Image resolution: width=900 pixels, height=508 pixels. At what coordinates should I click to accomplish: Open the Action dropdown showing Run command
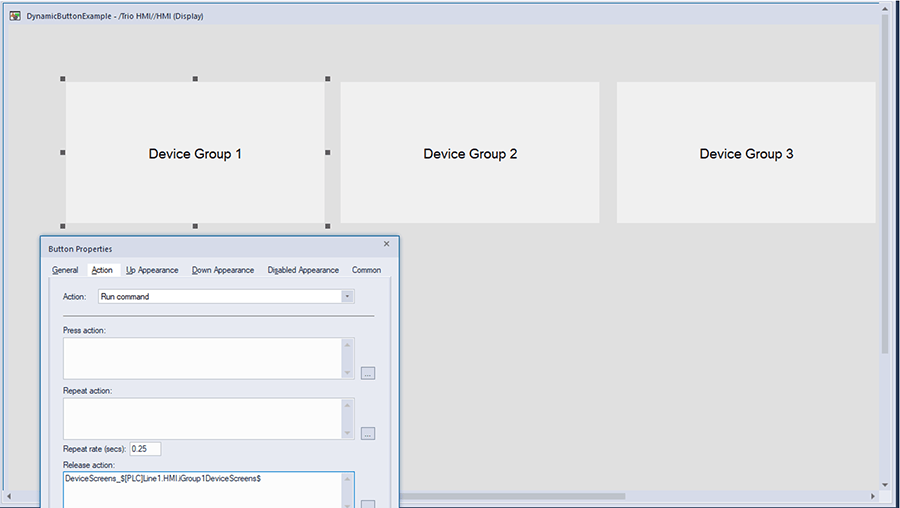(x=226, y=296)
